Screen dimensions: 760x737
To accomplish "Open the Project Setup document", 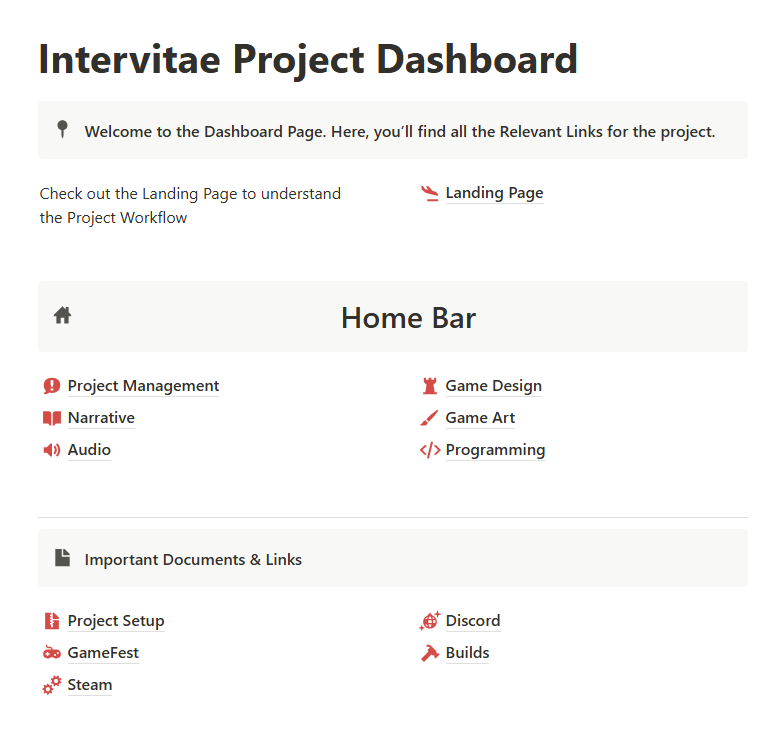I will coord(116,621).
